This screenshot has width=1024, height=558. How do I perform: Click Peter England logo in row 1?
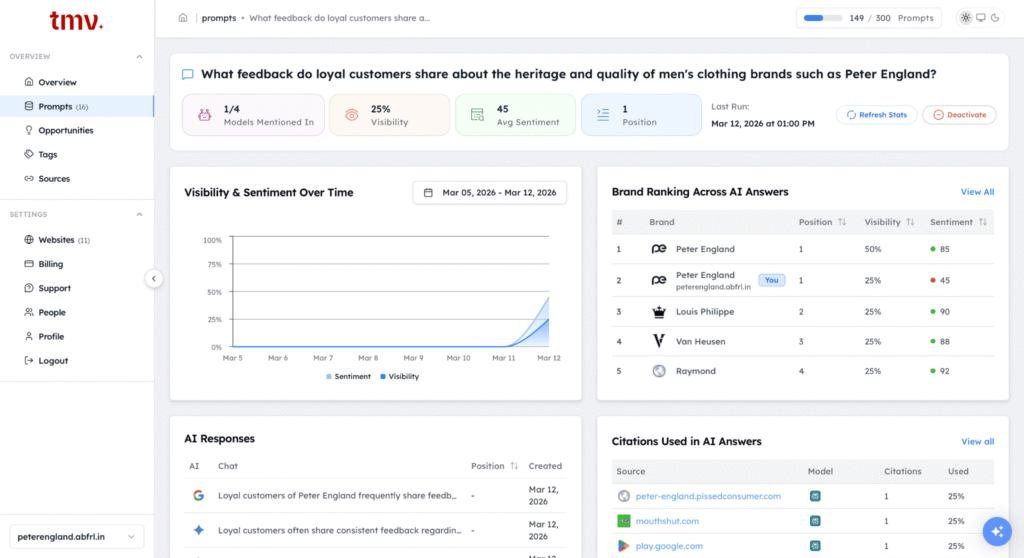tap(659, 249)
